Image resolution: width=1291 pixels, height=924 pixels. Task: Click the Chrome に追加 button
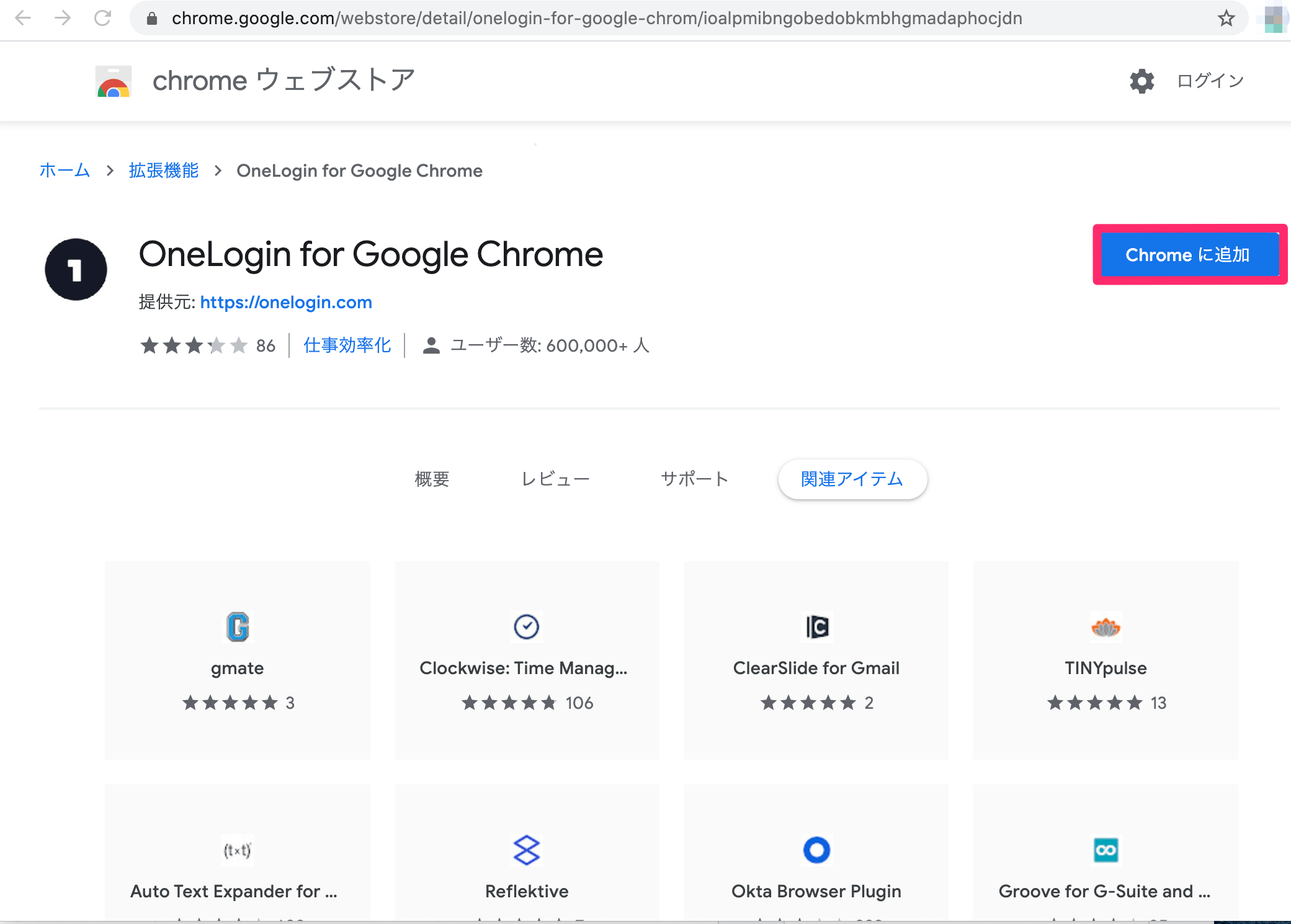pyautogui.click(x=1189, y=255)
